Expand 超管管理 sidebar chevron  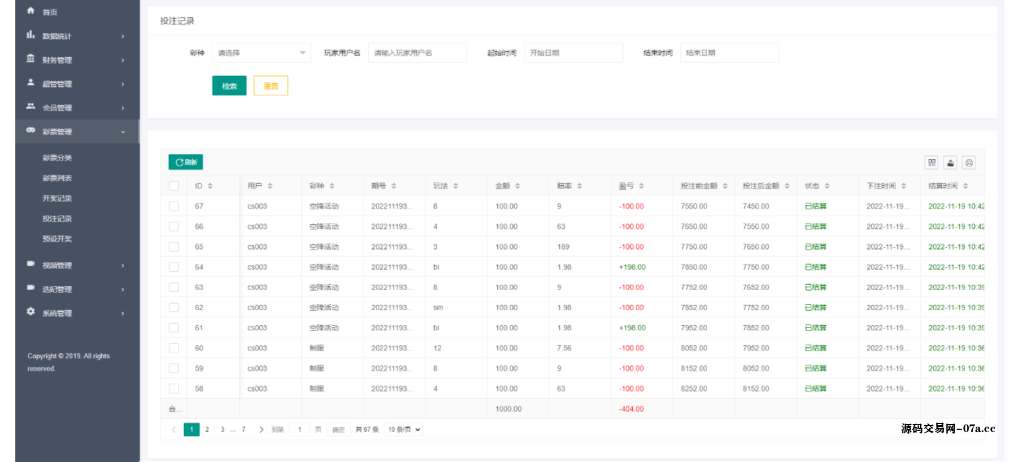(123, 84)
